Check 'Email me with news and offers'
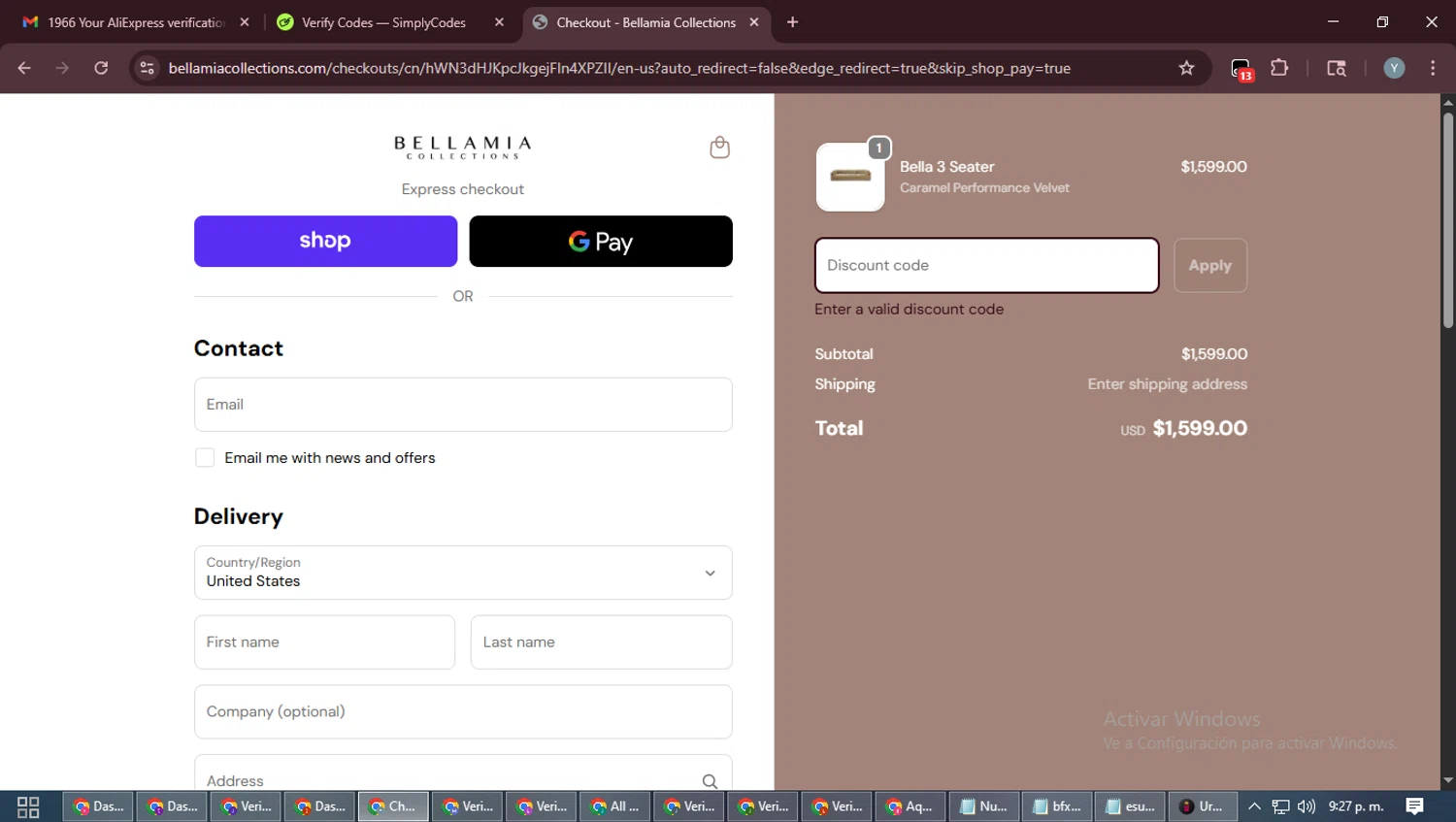Screen dimensions: 1456x822 point(205,458)
